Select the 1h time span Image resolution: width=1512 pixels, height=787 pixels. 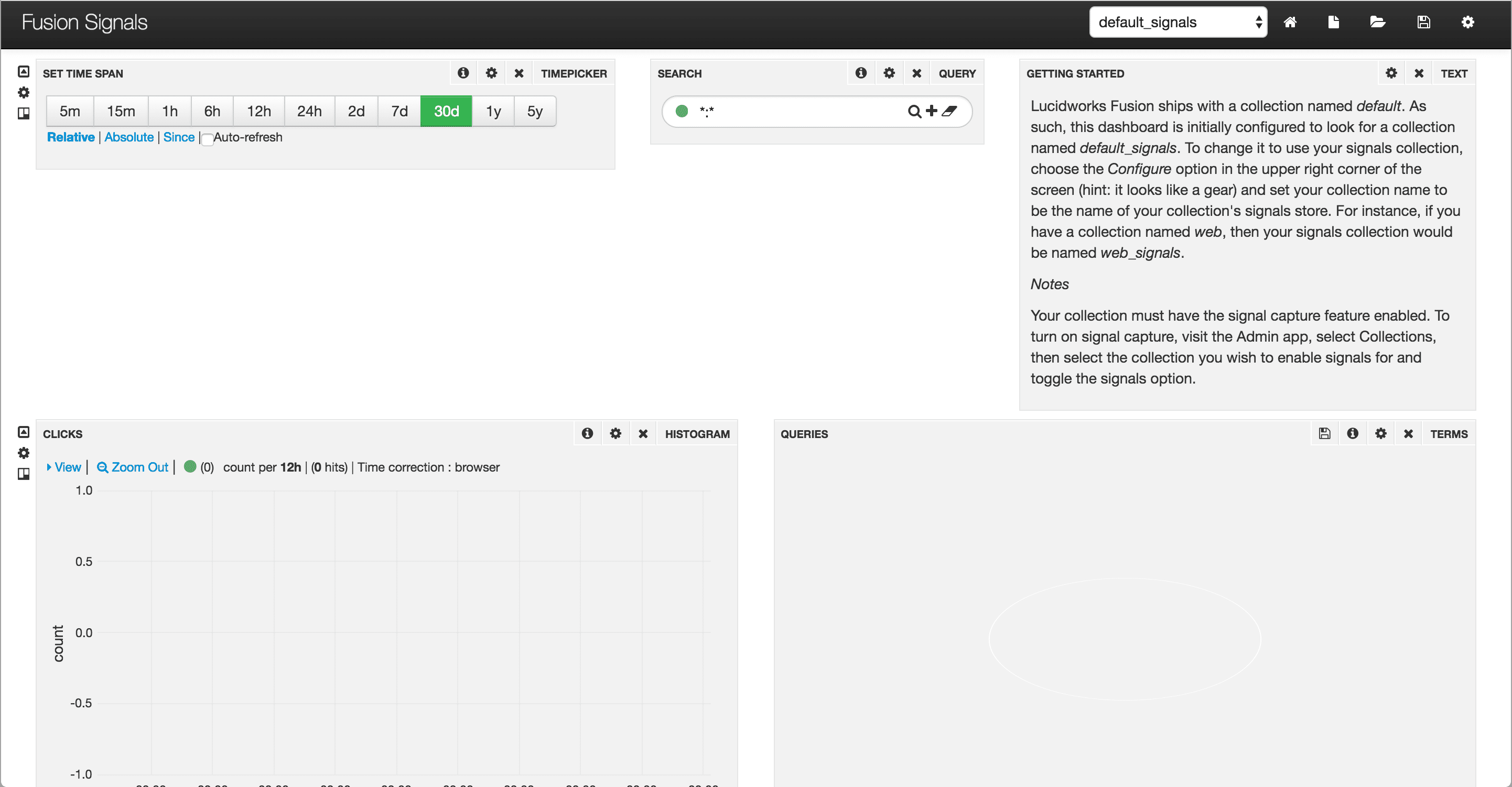click(170, 111)
